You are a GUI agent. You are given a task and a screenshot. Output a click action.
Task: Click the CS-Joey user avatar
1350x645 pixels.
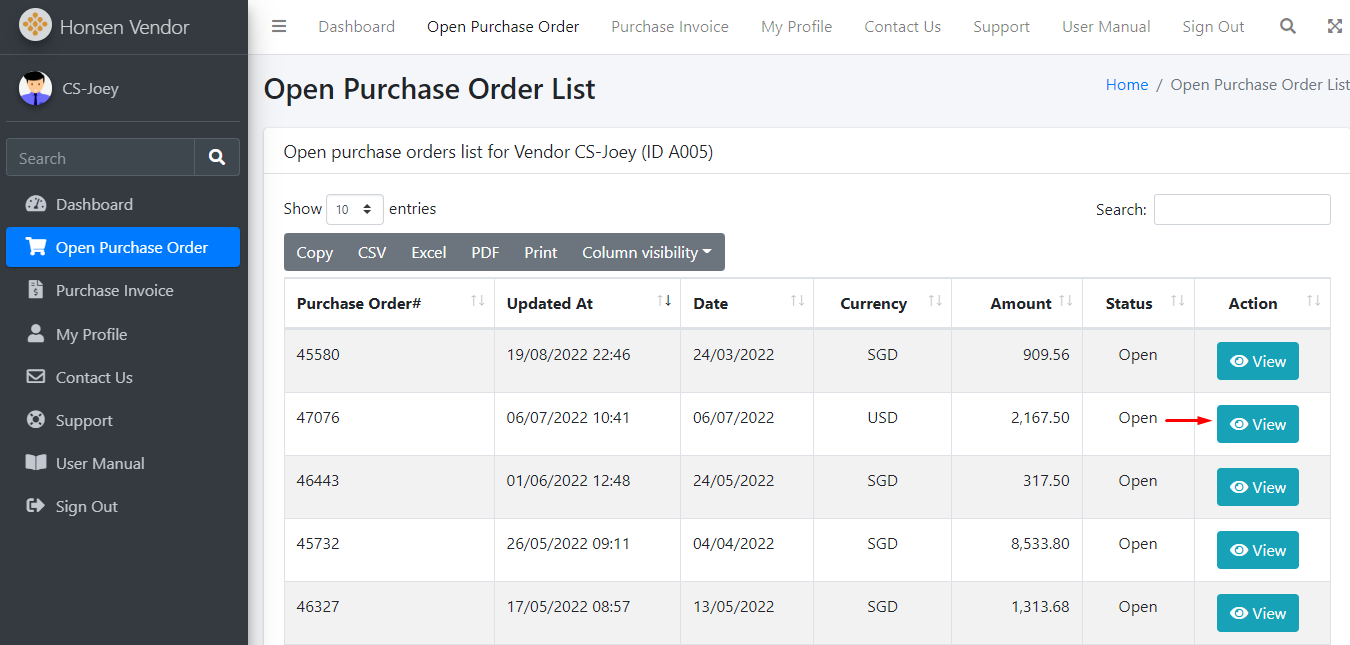(x=35, y=88)
